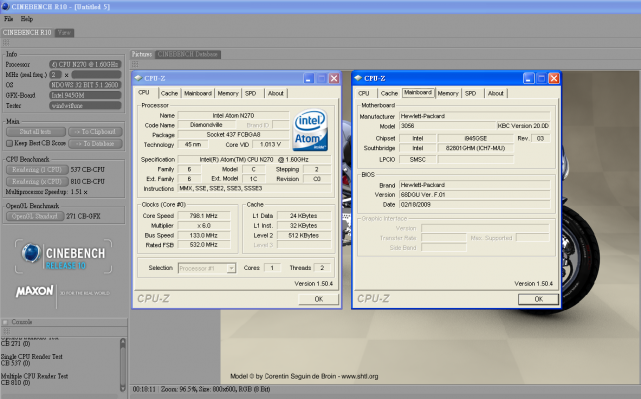Switch to the View tab
This screenshot has height=399, width=641.
pos(64,32)
